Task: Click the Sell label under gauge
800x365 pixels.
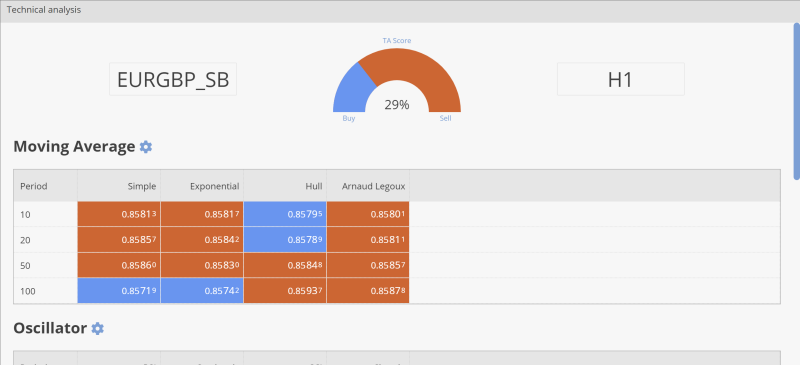Action: point(445,118)
